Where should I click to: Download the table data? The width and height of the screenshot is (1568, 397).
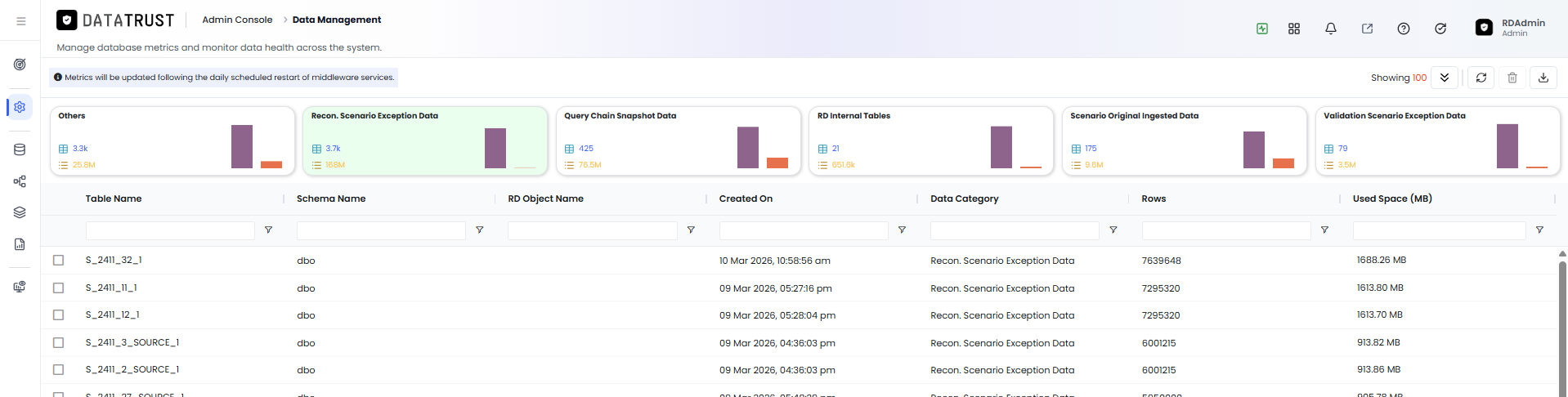click(1543, 78)
